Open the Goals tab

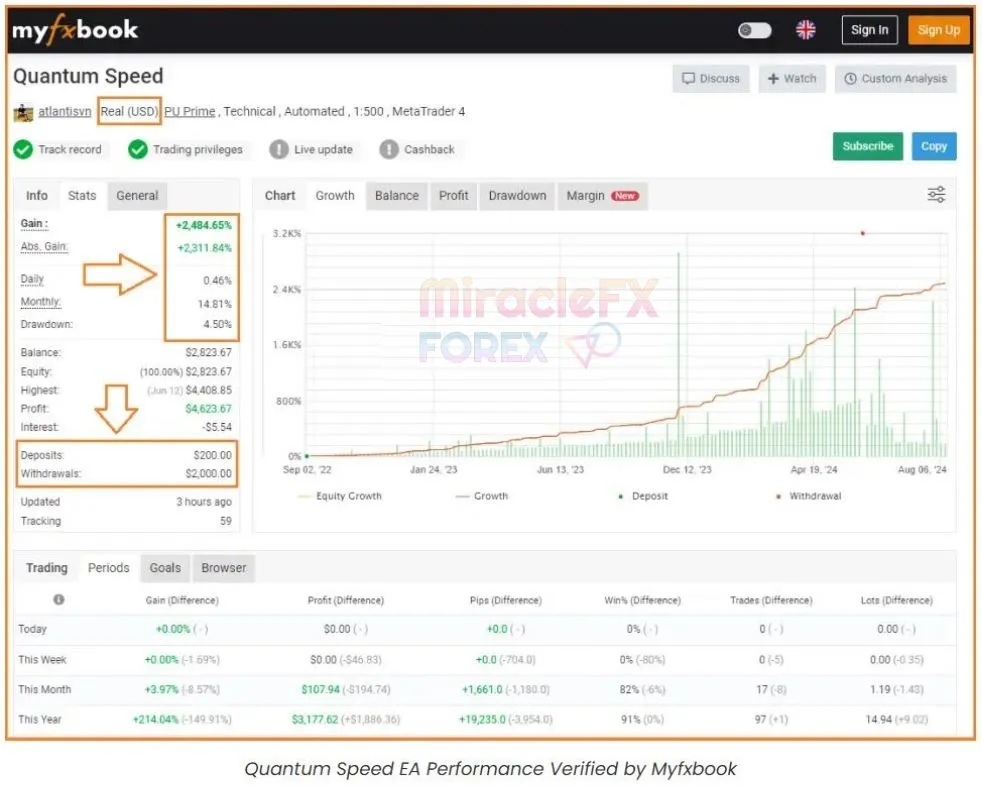[x=165, y=568]
